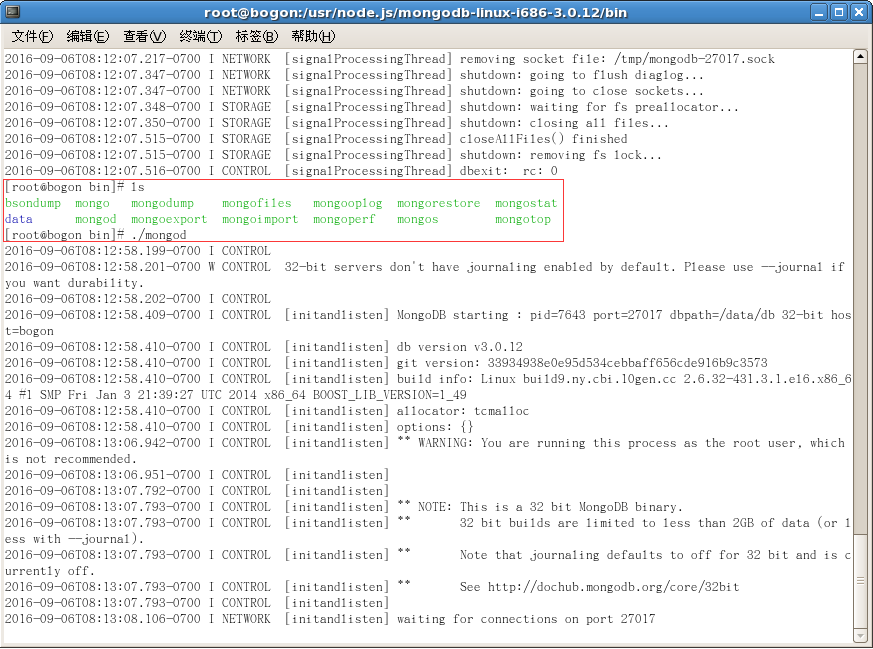Click the mongotop file name
This screenshot has height=649, width=873.
point(523,220)
